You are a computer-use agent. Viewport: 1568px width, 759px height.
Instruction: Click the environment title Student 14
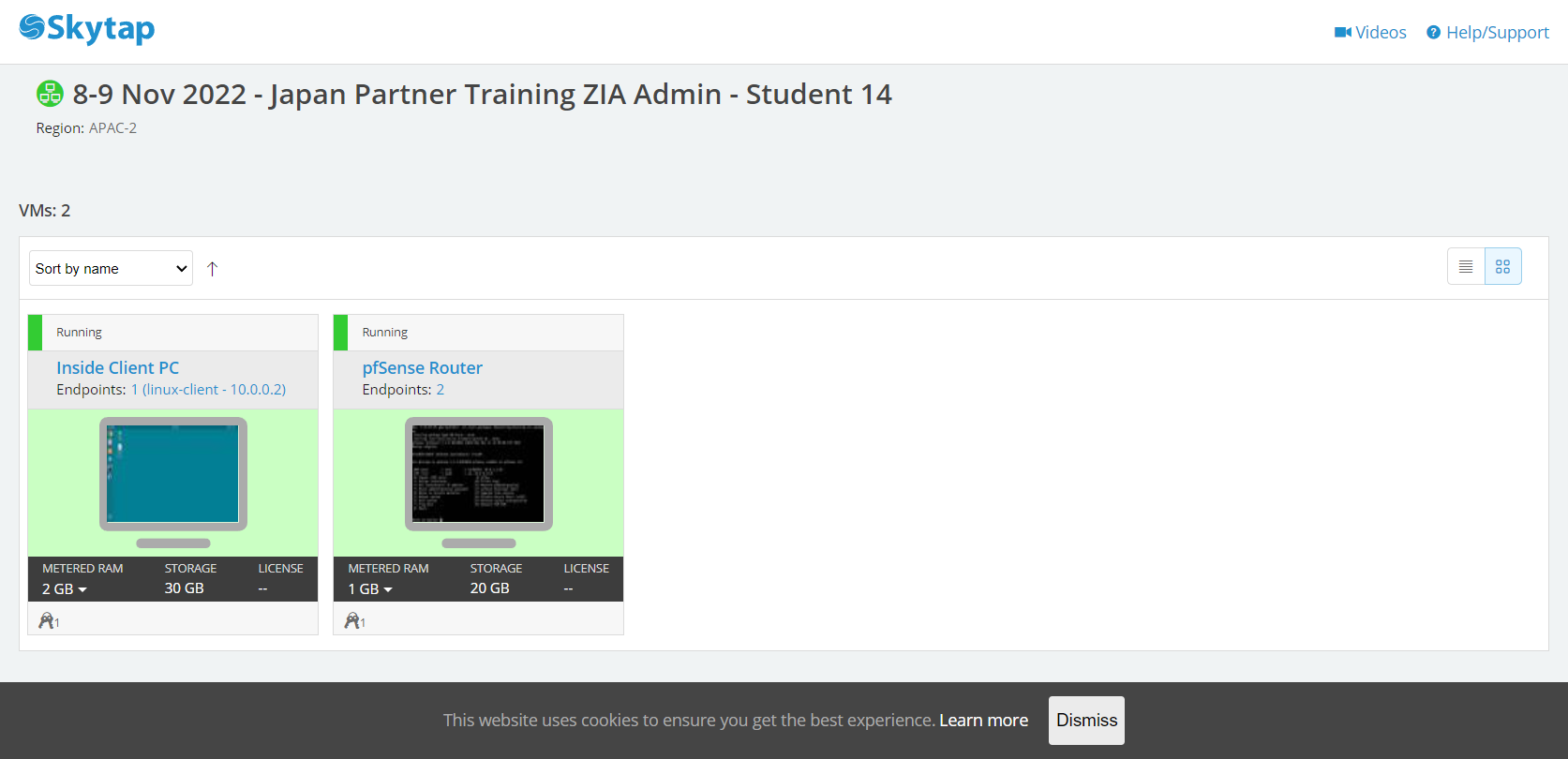(x=483, y=95)
